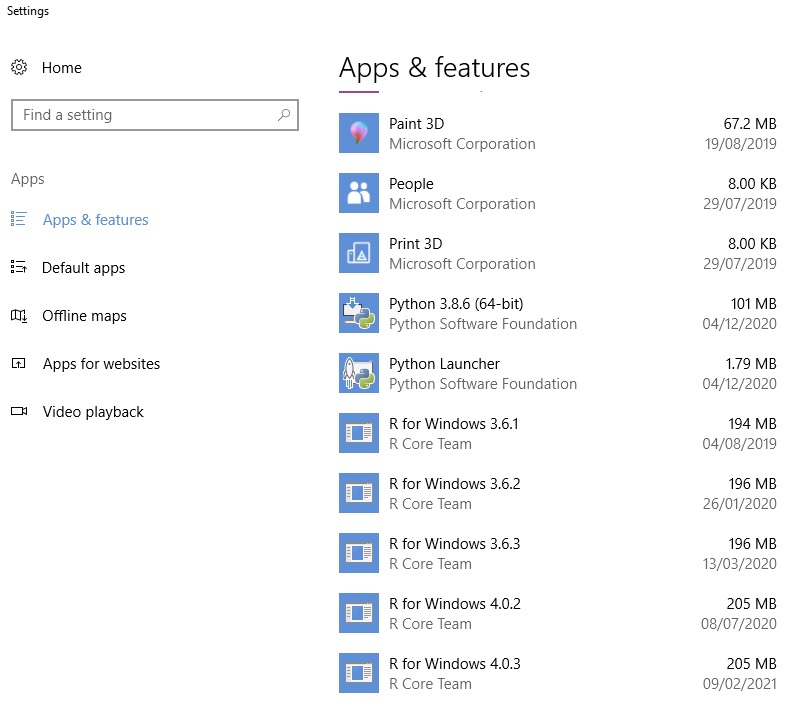This screenshot has height=703, width=800.
Task: Click the search magnifier icon
Action: point(284,115)
